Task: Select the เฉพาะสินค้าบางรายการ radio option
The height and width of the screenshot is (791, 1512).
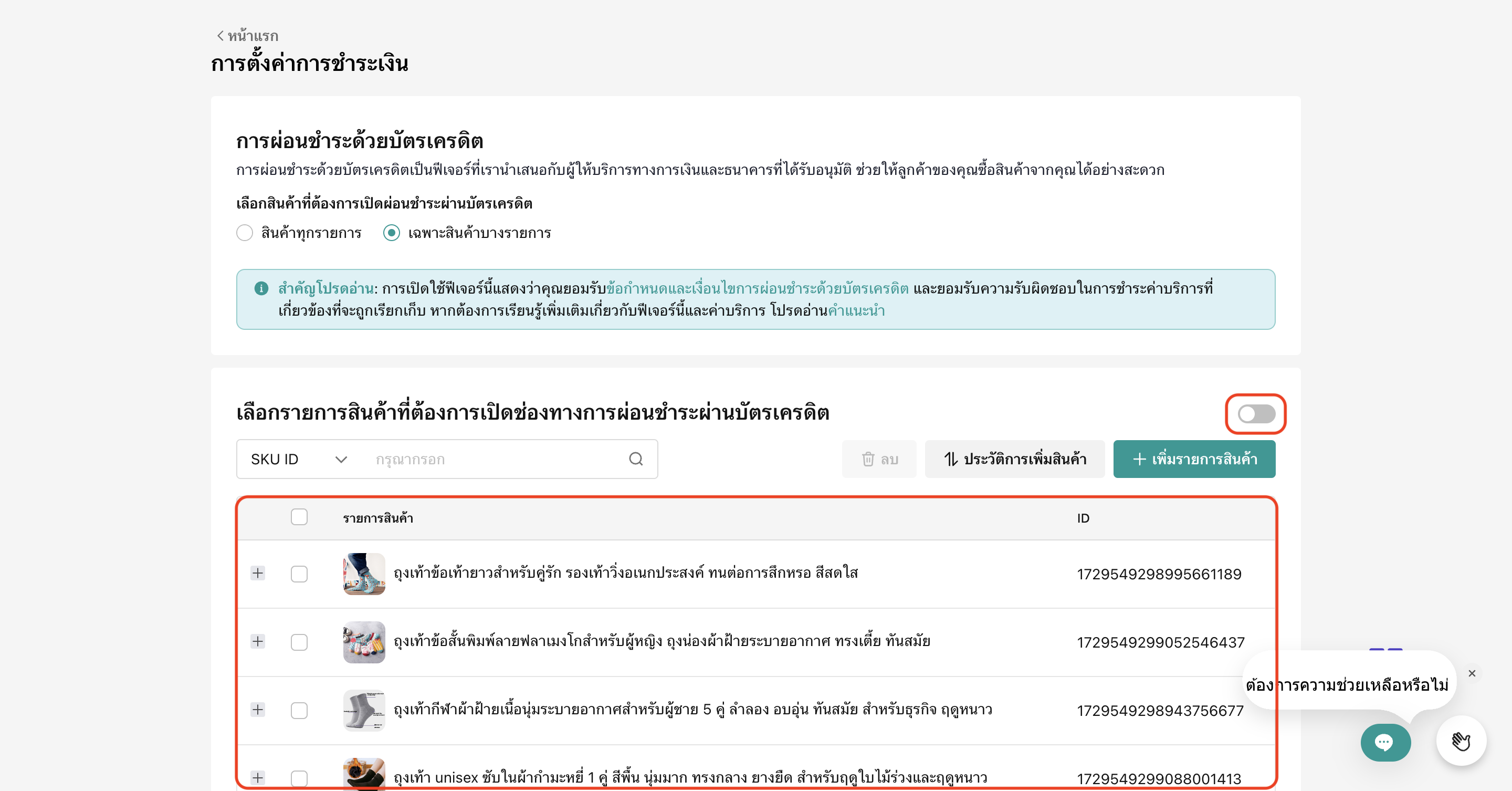Action: click(392, 233)
